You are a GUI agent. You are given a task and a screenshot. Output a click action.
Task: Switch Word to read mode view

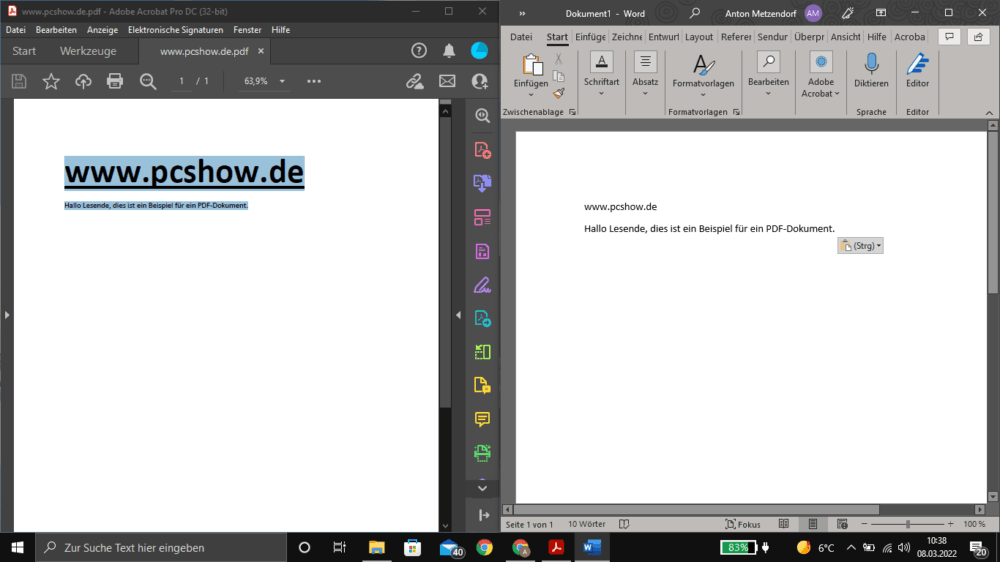pos(784,524)
